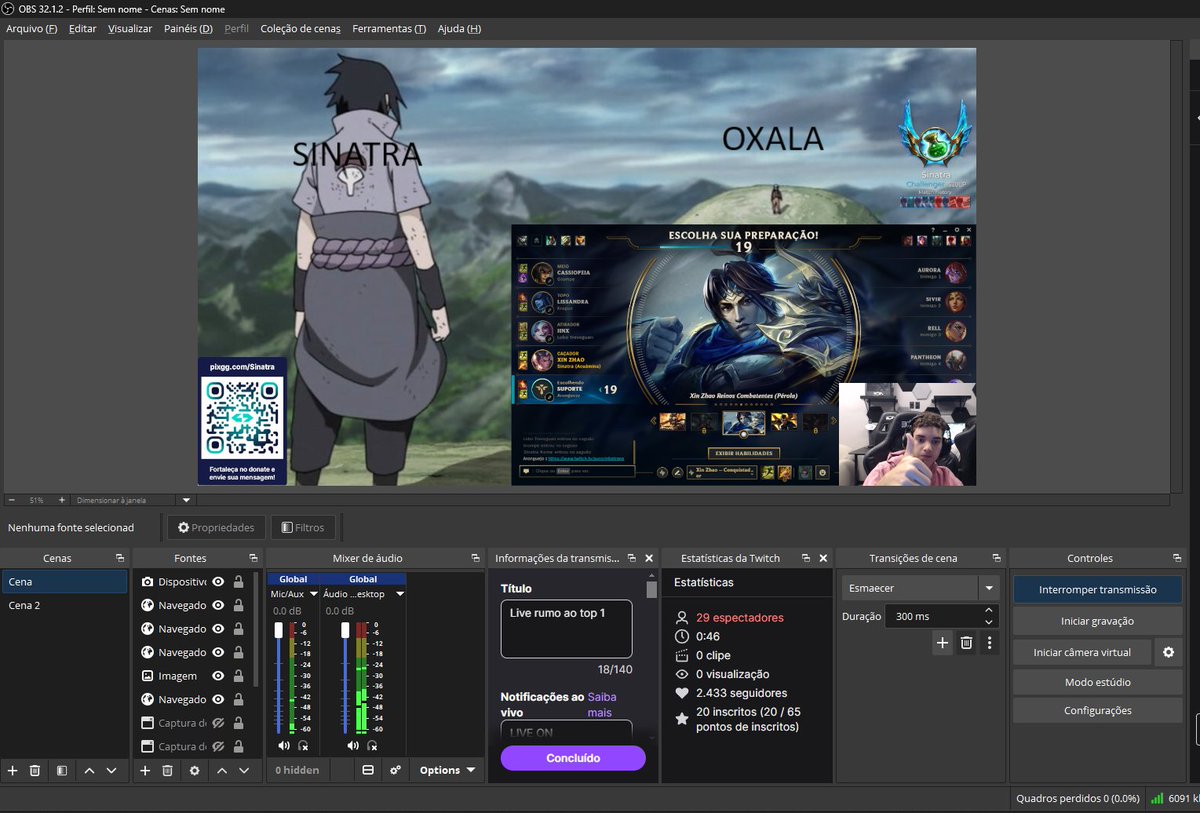Open the Painéis menu
The image size is (1200, 813).
[188, 29]
